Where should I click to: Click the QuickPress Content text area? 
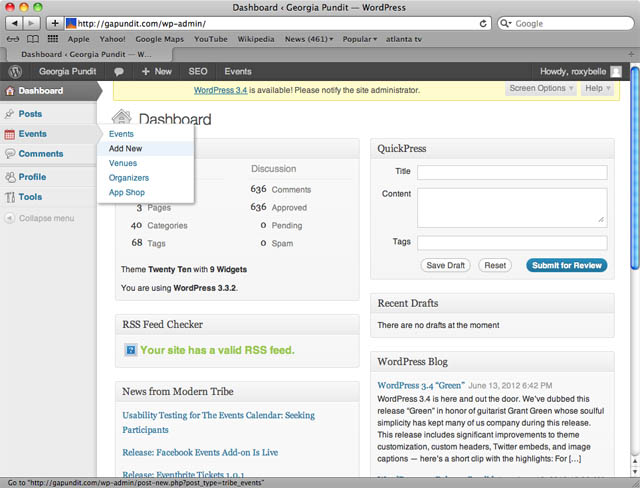(512, 208)
